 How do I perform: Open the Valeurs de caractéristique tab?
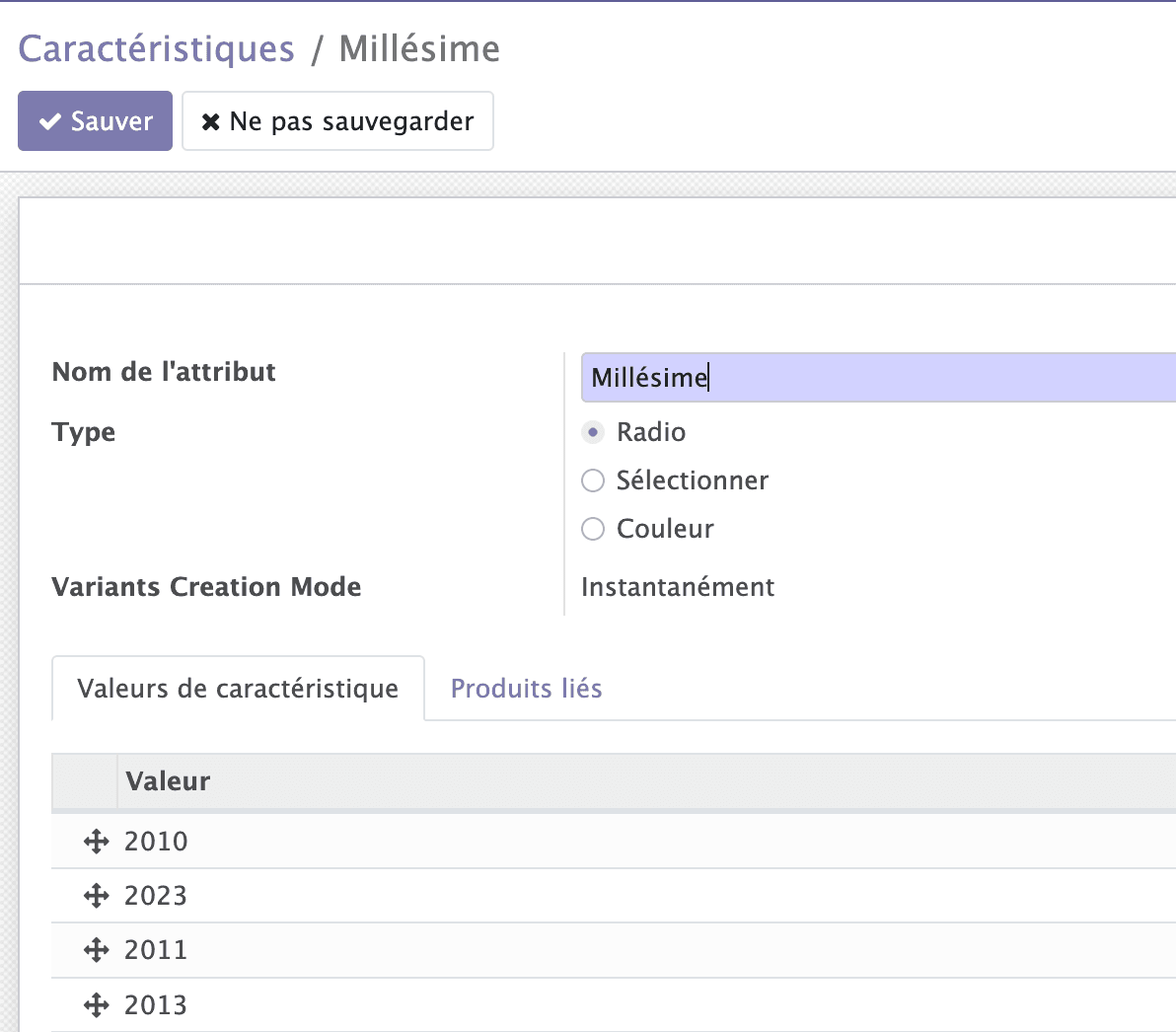click(x=238, y=688)
